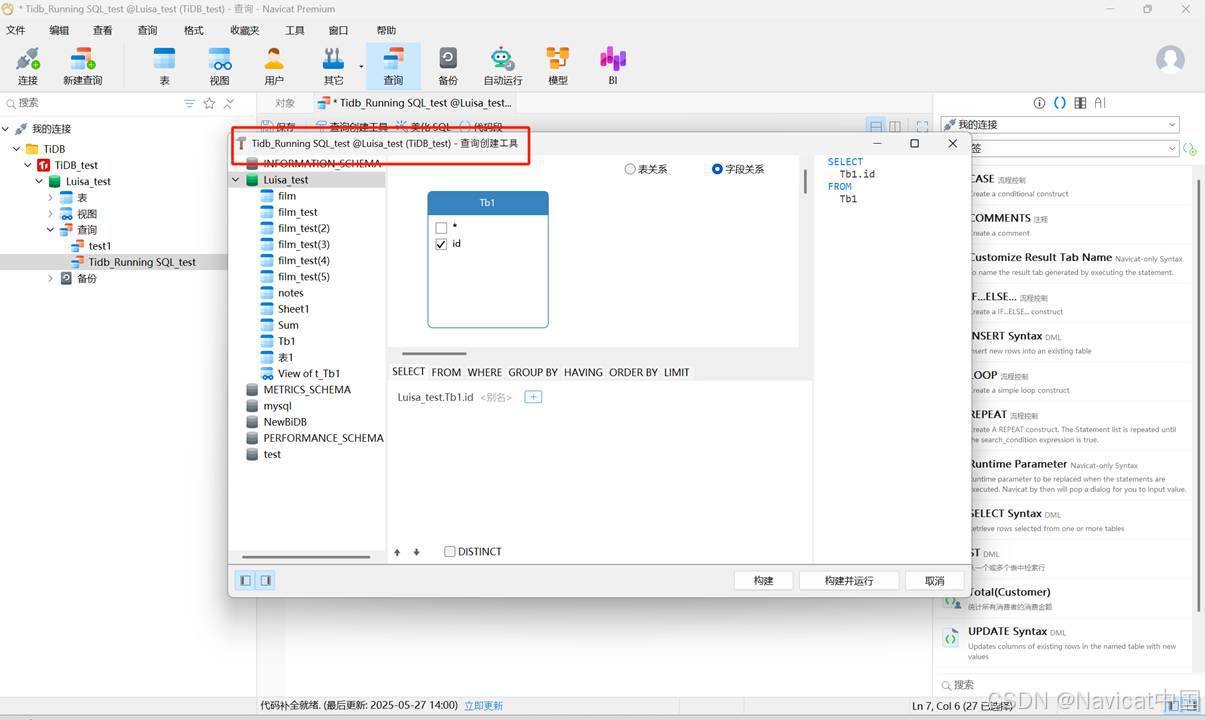Expand the 表 node under Luisa_test
This screenshot has width=1205, height=720.
50,198
